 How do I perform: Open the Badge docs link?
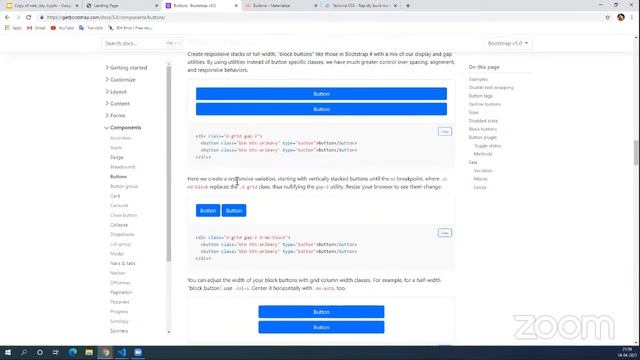click(x=117, y=157)
